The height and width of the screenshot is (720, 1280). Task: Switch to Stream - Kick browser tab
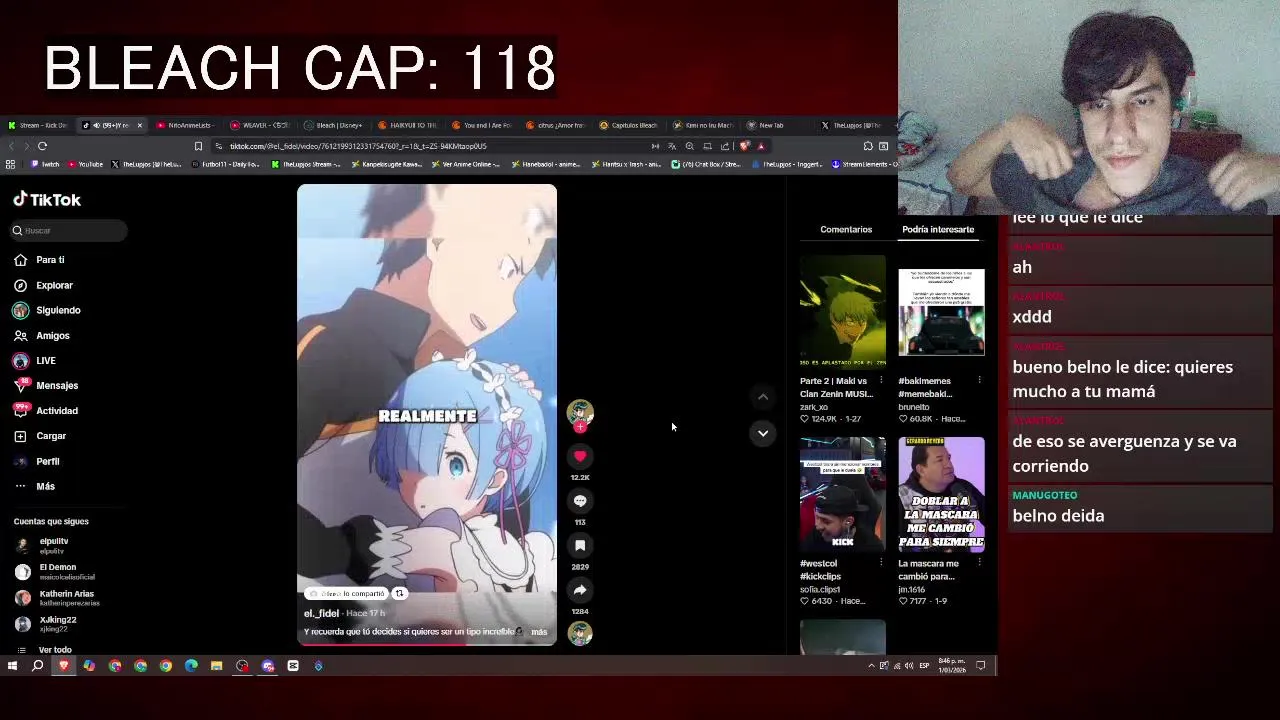click(38, 125)
